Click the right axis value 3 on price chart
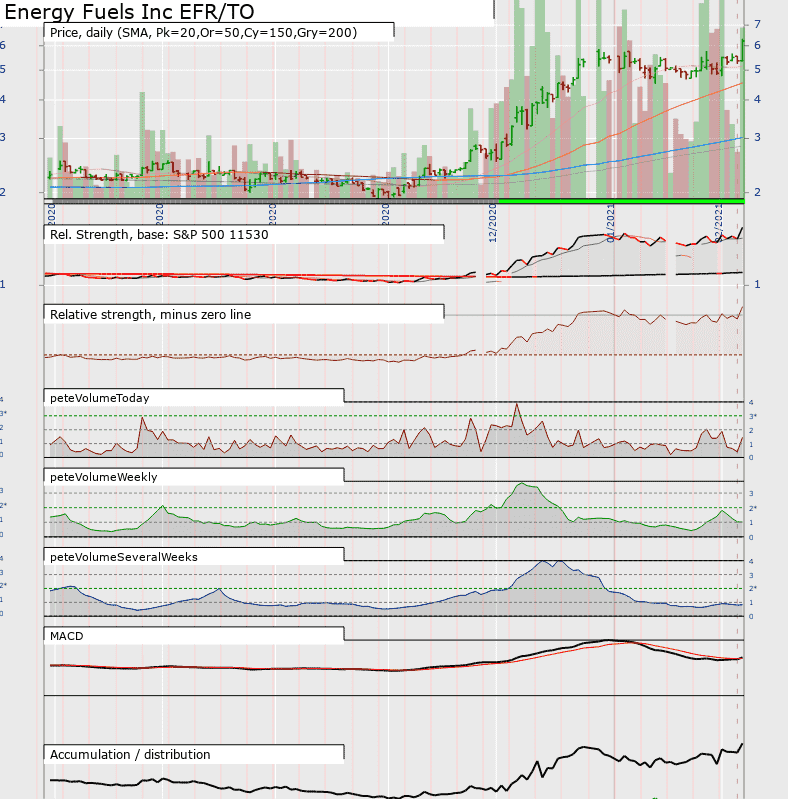Viewport: 788px width, 799px height. (757, 137)
